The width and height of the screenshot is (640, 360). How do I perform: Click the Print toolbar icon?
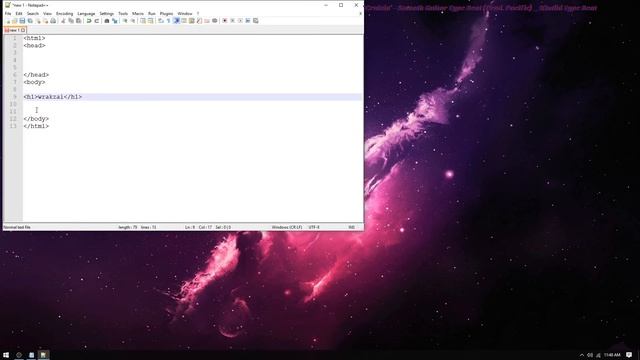tap(53, 21)
